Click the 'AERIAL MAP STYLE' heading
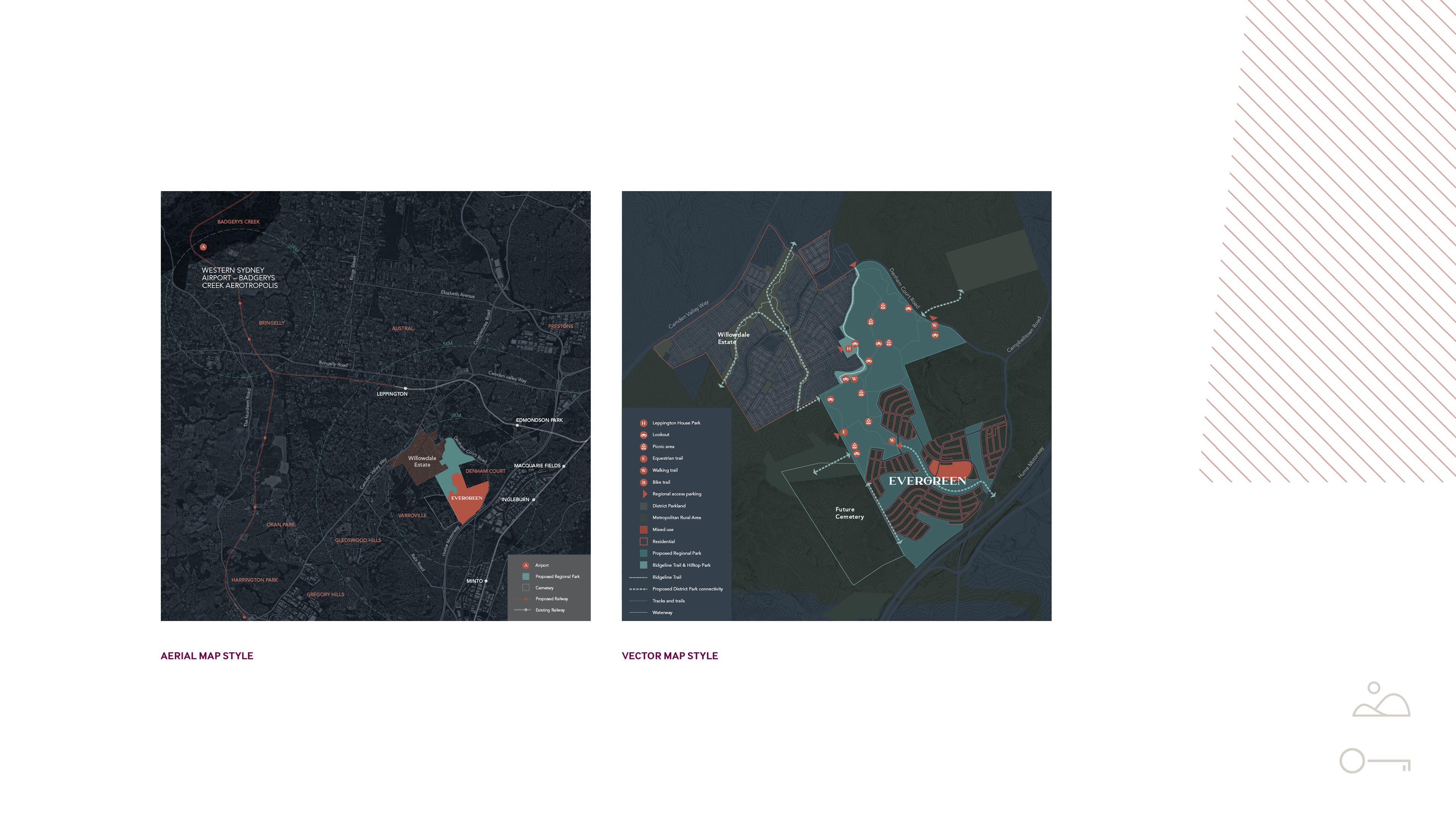 (x=207, y=656)
